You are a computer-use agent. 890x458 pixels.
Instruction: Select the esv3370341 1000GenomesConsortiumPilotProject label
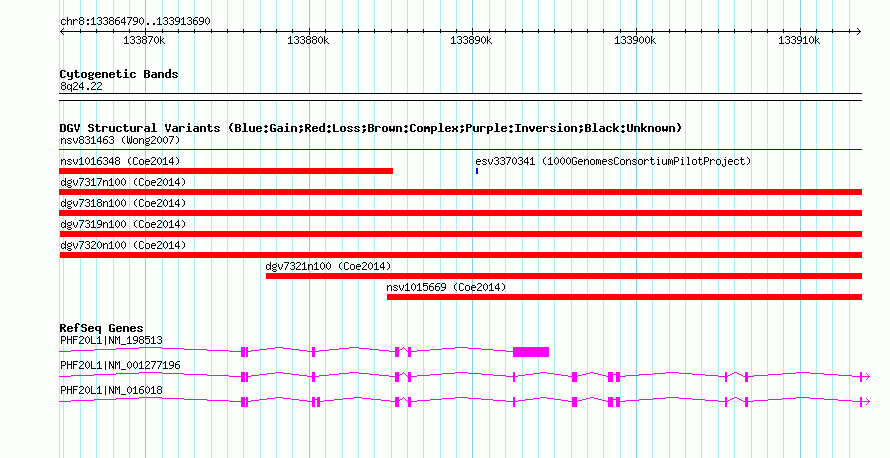pos(613,161)
